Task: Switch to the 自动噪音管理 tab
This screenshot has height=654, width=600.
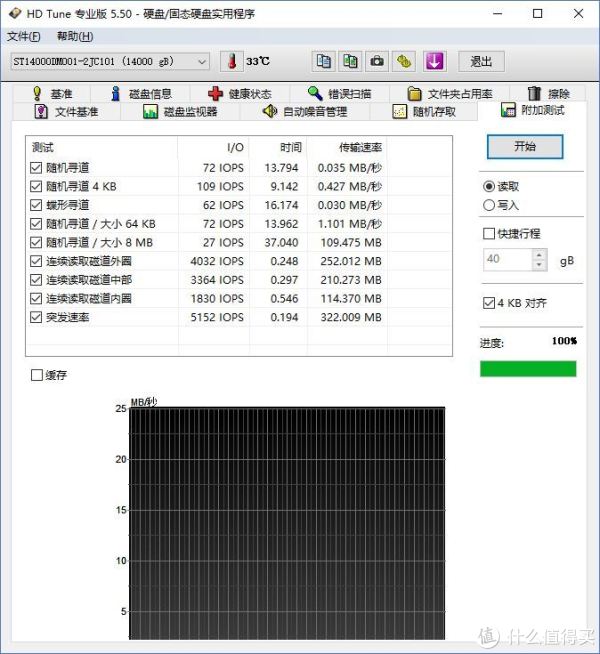Action: 305,112
